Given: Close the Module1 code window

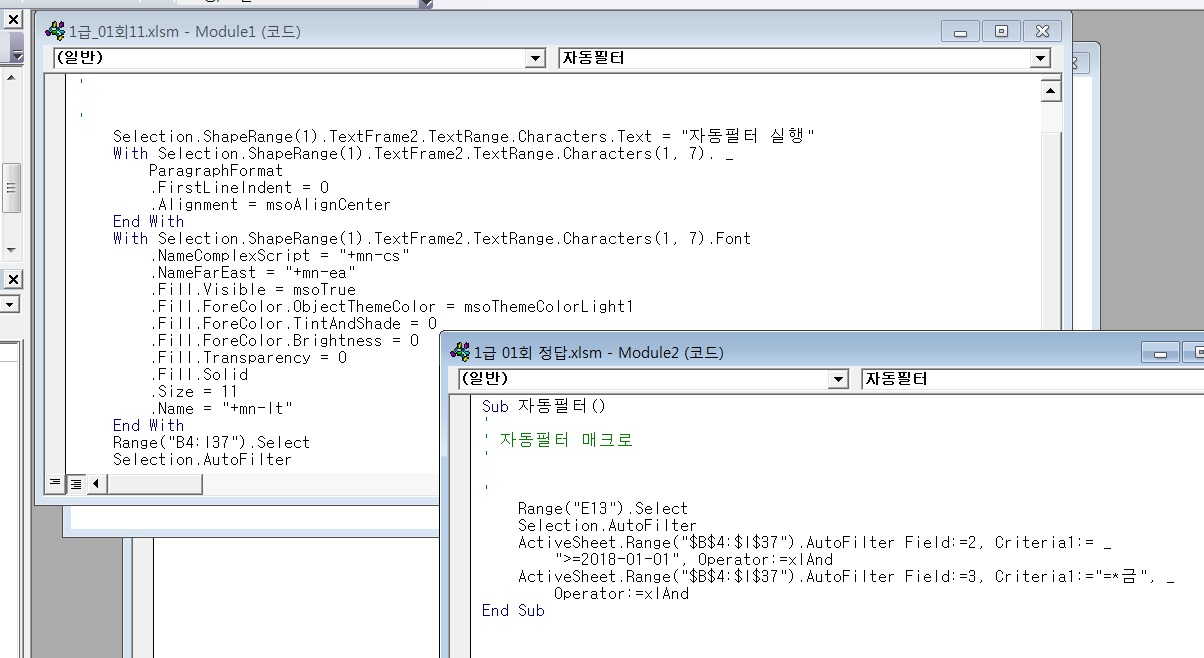Looking at the screenshot, I should [x=1042, y=32].
